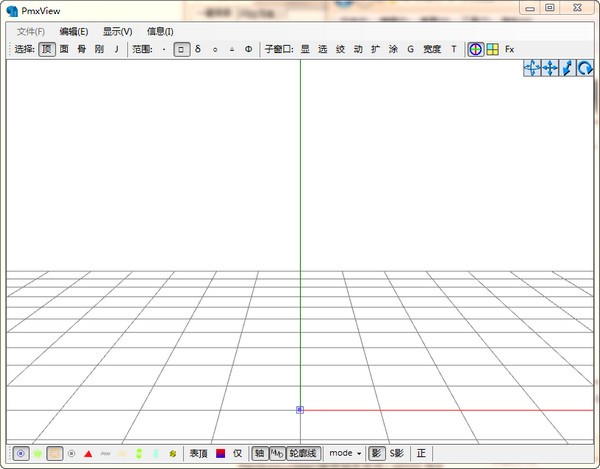Select the square range selection box
This screenshot has height=469, width=600.
tap(181, 49)
